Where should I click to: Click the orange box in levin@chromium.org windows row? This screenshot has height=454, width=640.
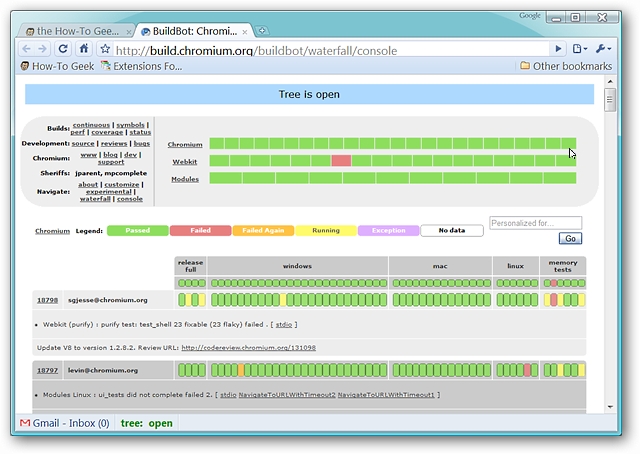[x=241, y=370]
